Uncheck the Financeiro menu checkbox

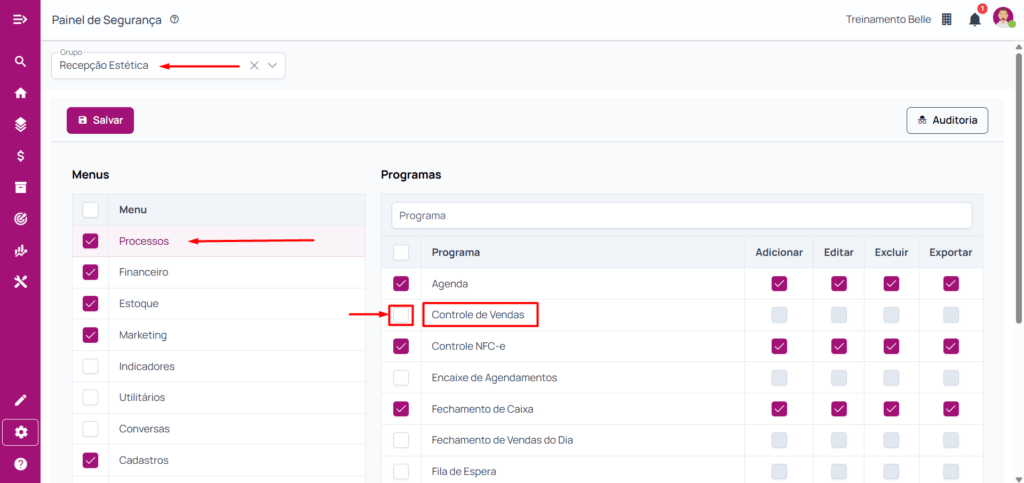pyautogui.click(x=91, y=272)
